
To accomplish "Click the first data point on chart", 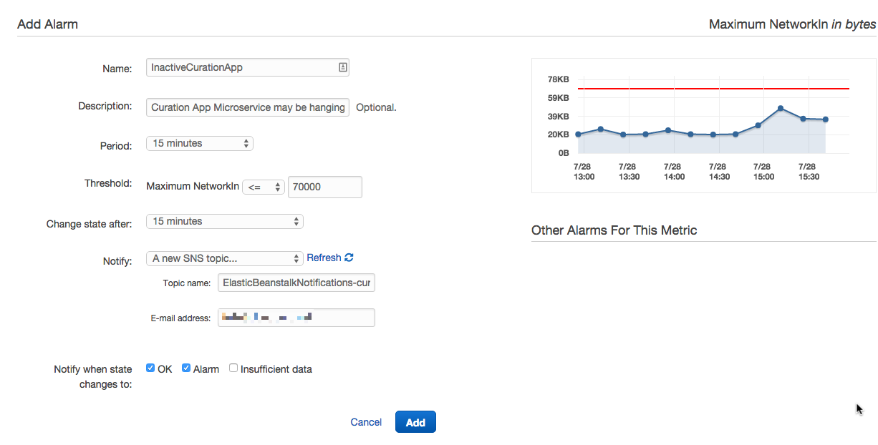I will pyautogui.click(x=578, y=134).
